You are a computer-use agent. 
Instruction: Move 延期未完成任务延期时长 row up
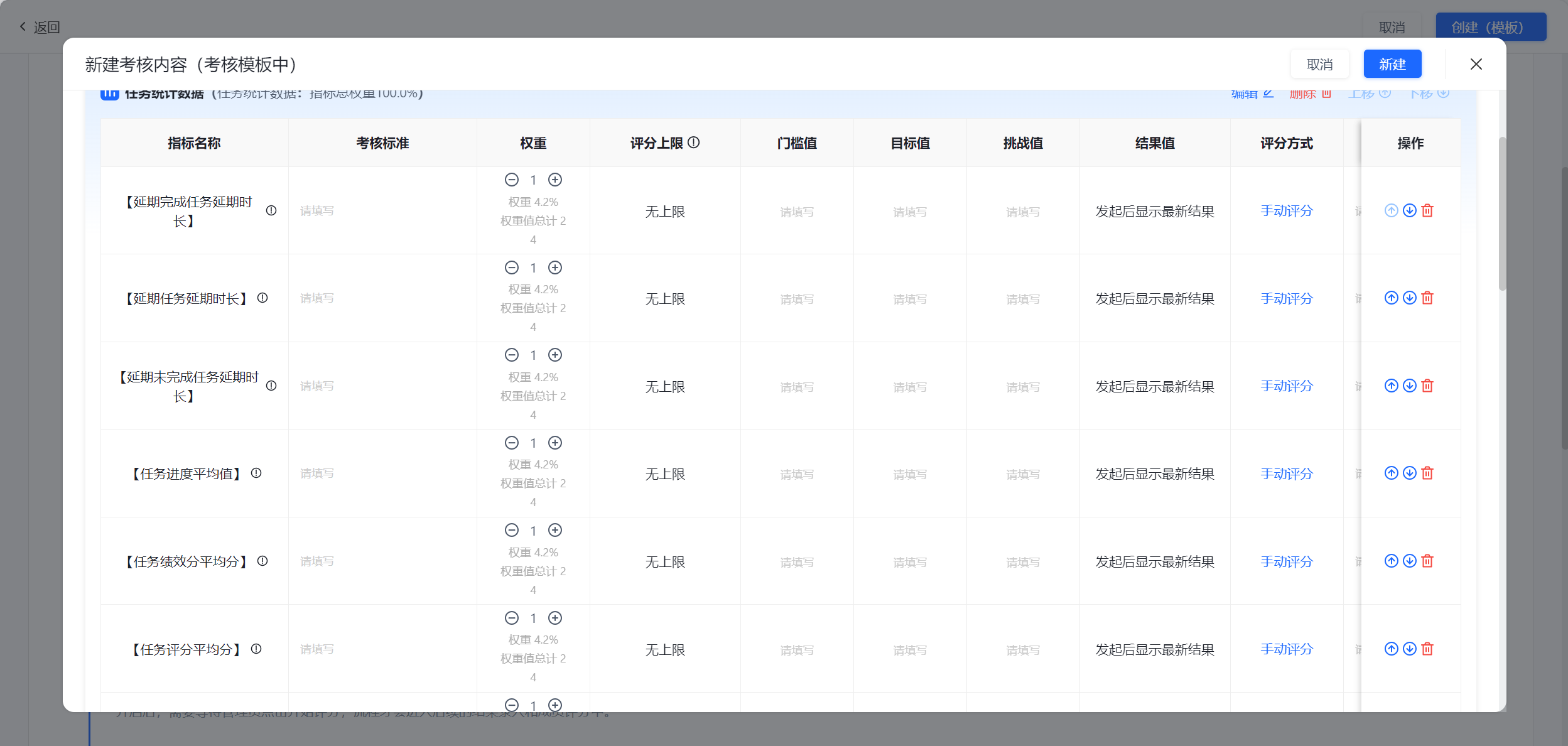(x=1392, y=386)
